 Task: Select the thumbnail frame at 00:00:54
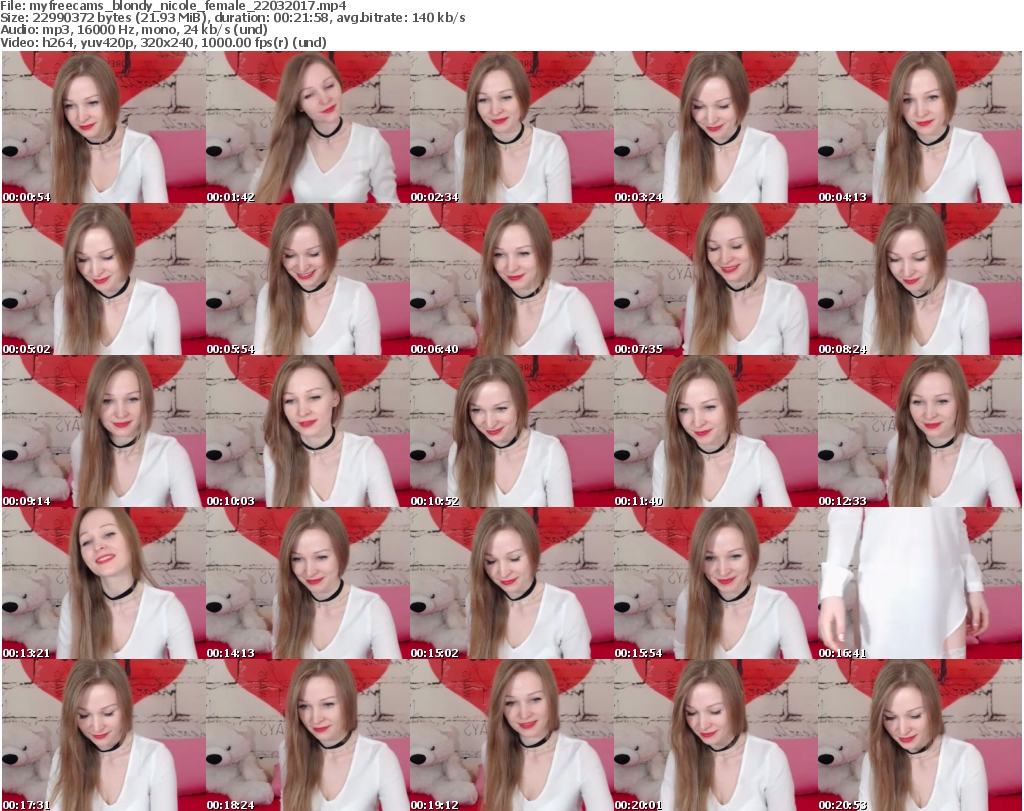(104, 127)
